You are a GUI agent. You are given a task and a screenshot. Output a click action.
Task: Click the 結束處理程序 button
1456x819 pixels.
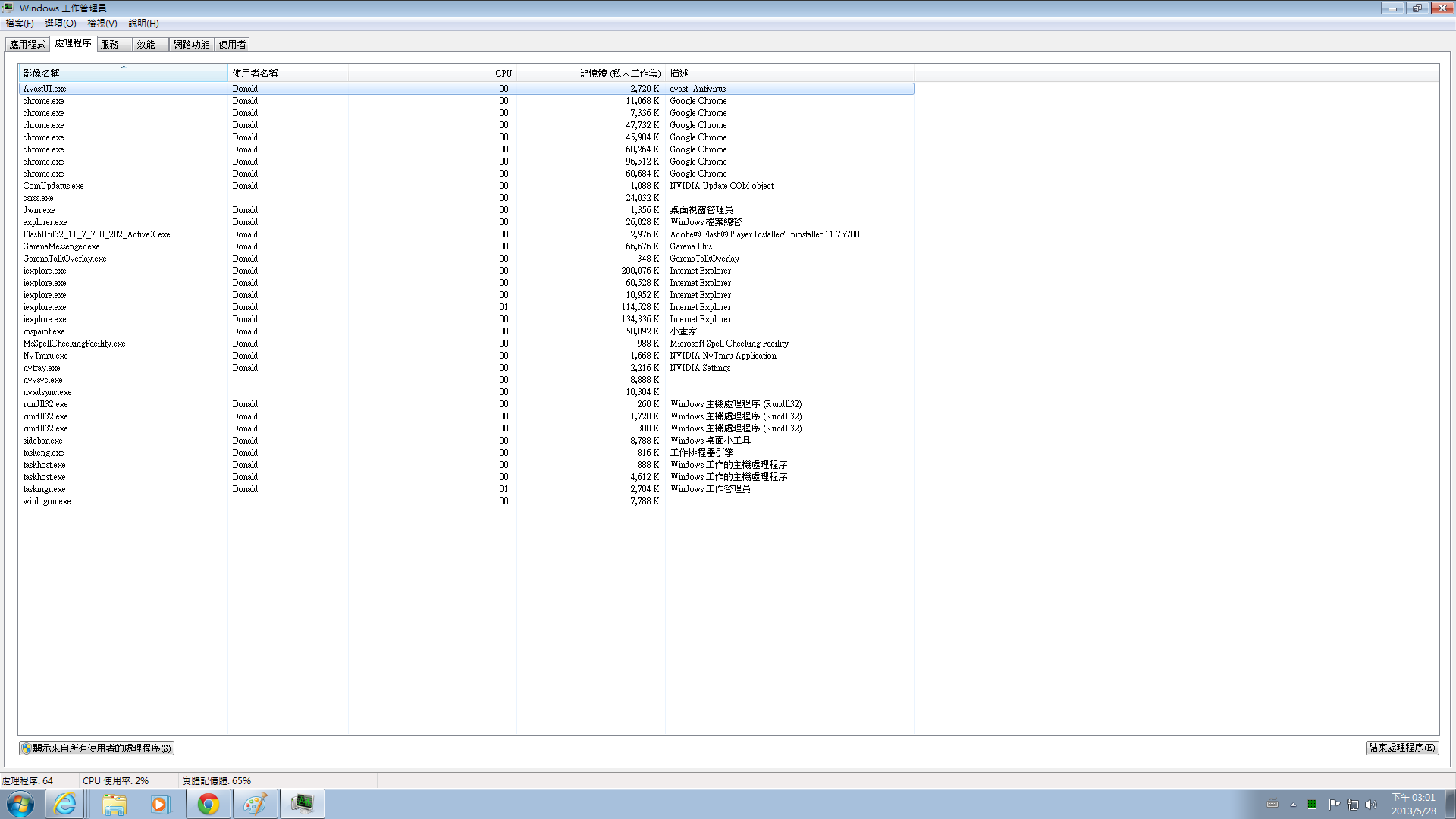pyautogui.click(x=1402, y=748)
